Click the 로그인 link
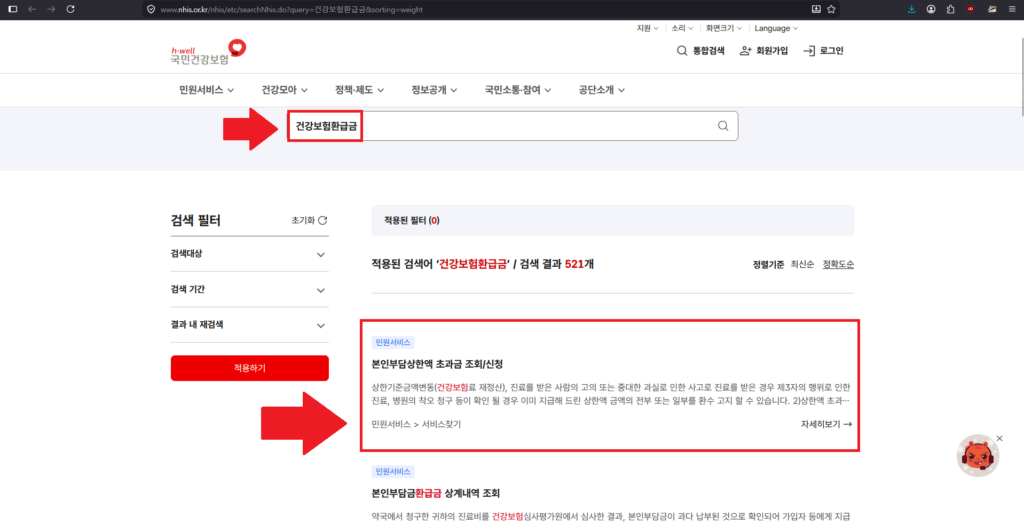 (824, 51)
